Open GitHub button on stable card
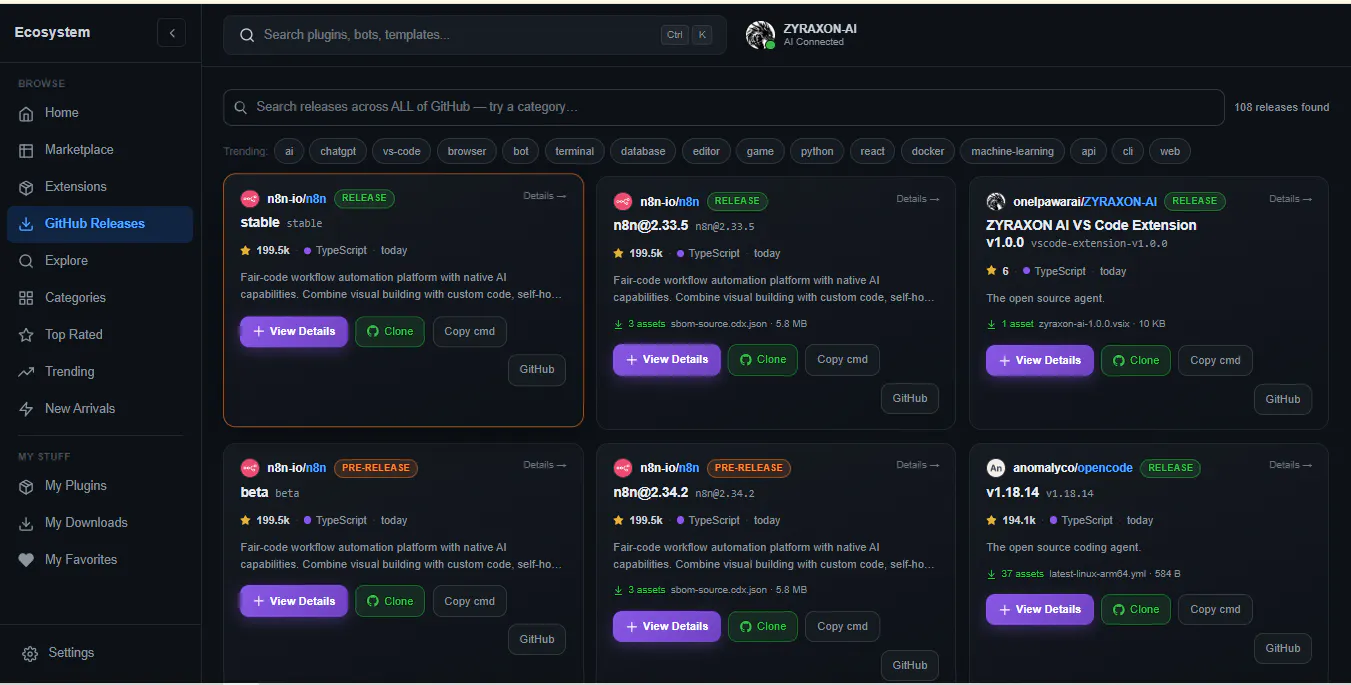This screenshot has width=1351, height=685. pyautogui.click(x=537, y=369)
